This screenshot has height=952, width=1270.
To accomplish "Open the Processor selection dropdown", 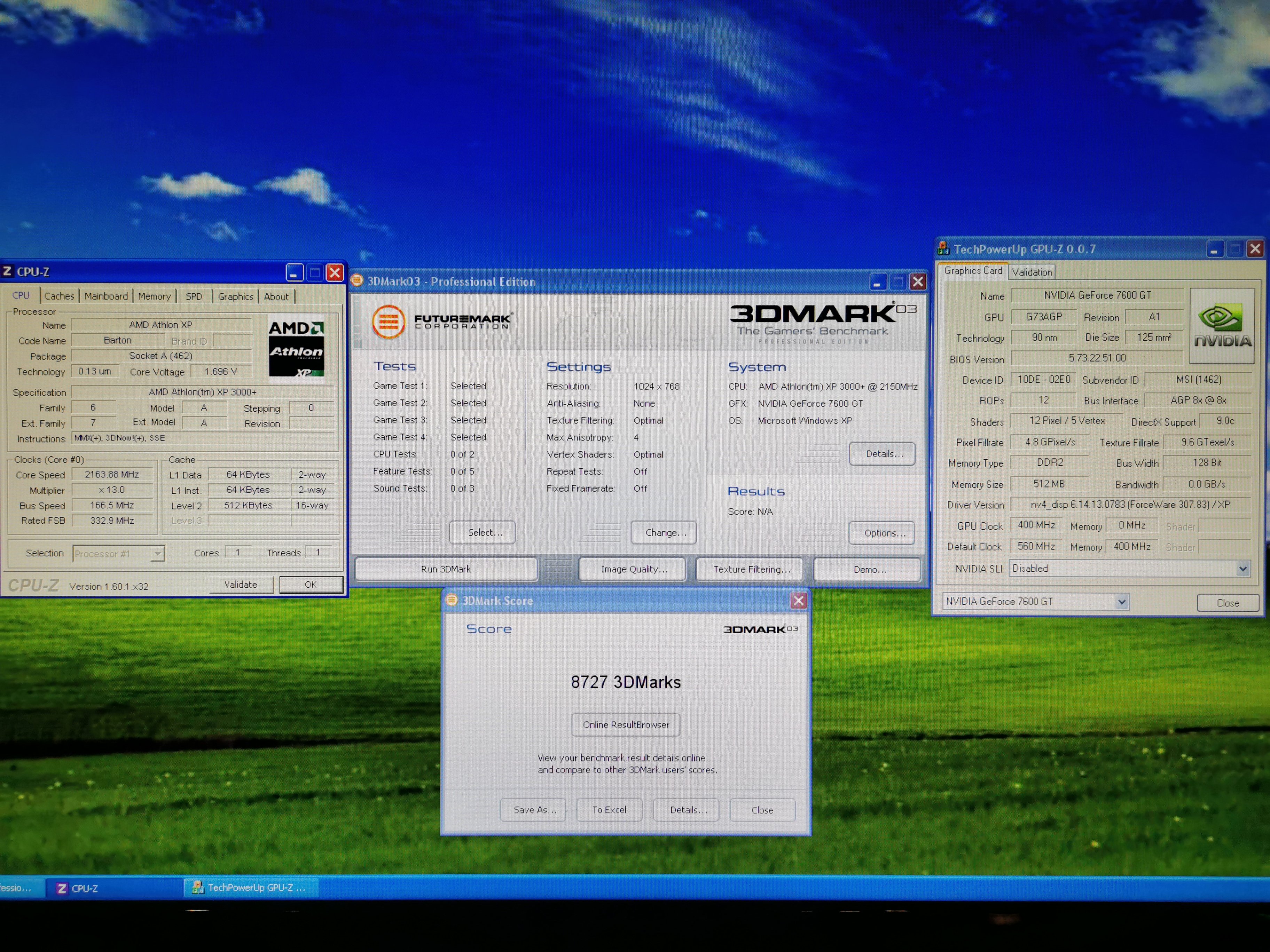I will pos(157,553).
